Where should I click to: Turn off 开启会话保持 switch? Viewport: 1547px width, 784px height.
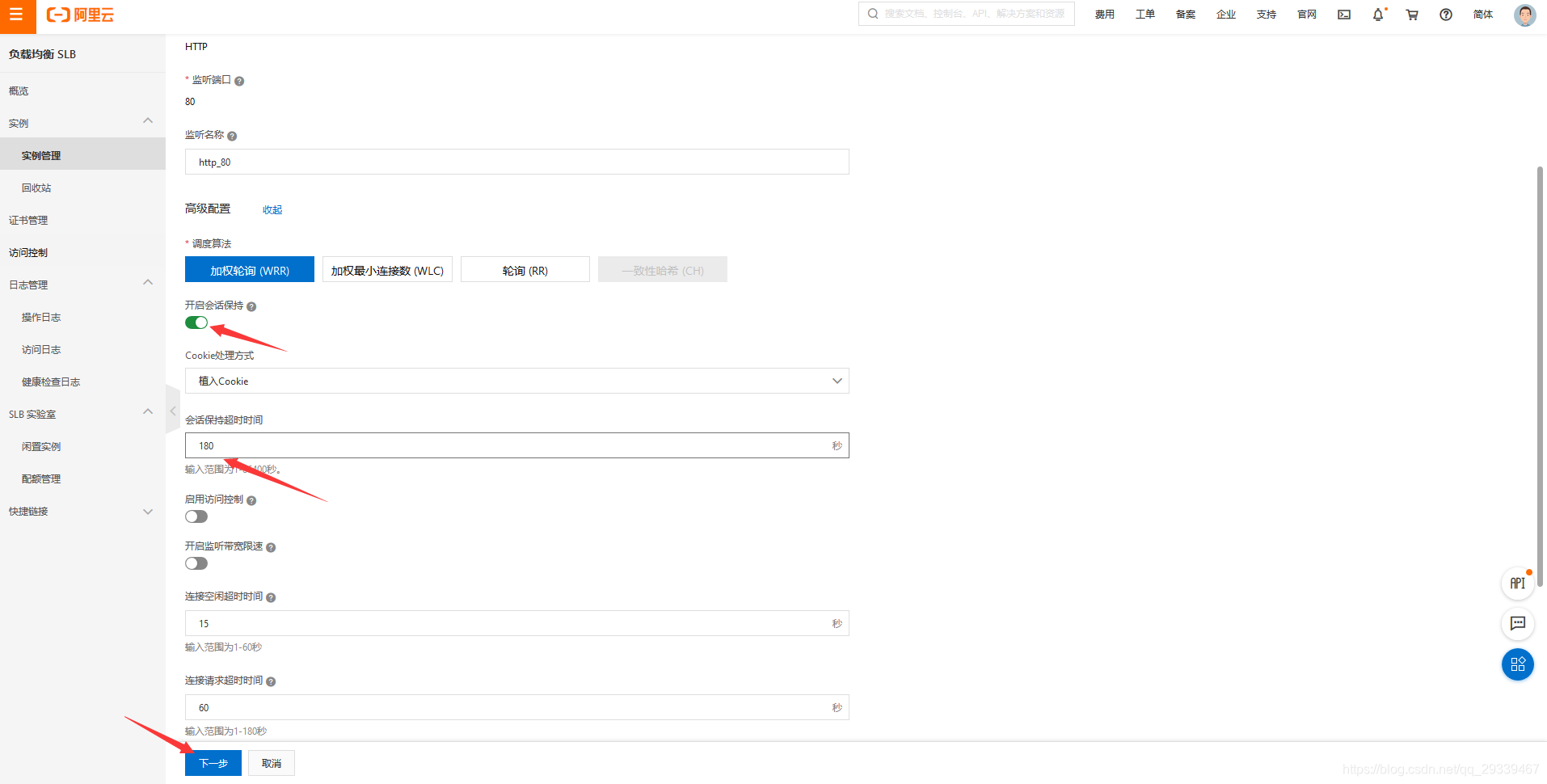196,322
